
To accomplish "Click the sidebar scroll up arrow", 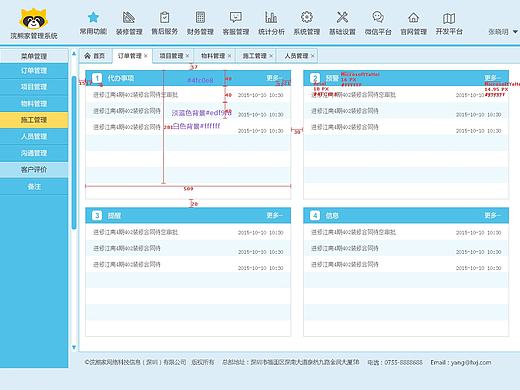I will (74, 53).
